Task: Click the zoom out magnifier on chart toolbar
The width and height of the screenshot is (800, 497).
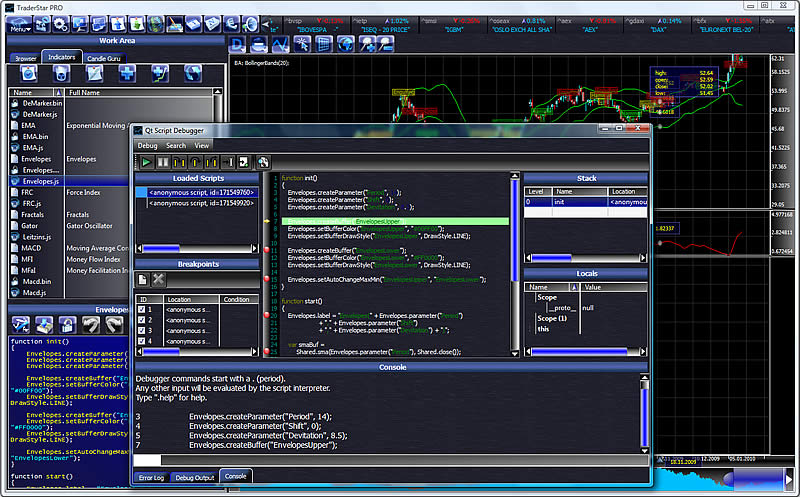Action: click(386, 44)
